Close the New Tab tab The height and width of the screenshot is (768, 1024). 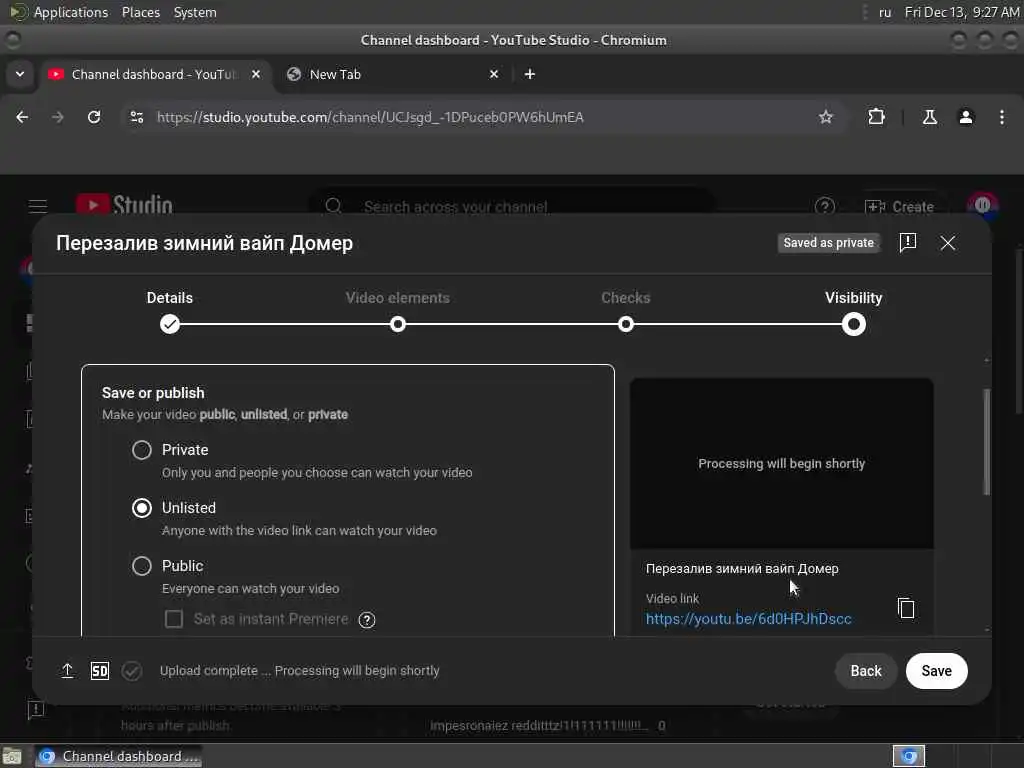coord(494,74)
